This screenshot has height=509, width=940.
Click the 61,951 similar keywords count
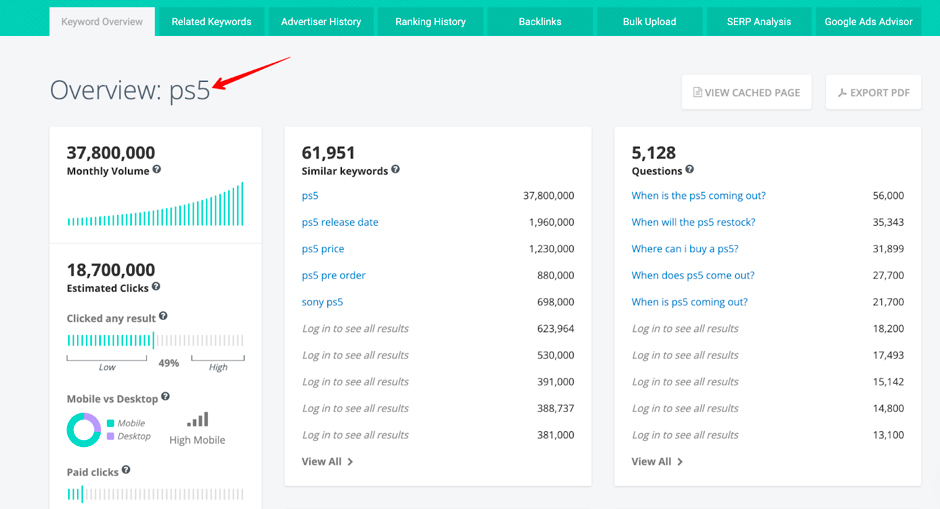pos(328,153)
